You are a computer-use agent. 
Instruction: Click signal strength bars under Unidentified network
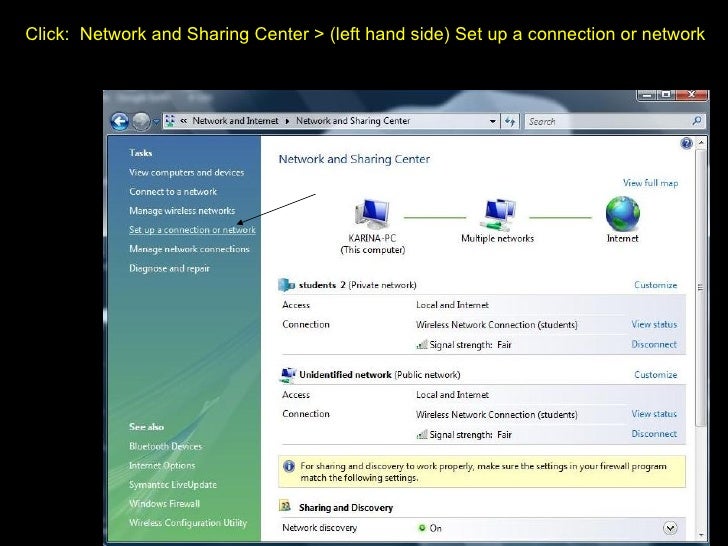point(422,435)
